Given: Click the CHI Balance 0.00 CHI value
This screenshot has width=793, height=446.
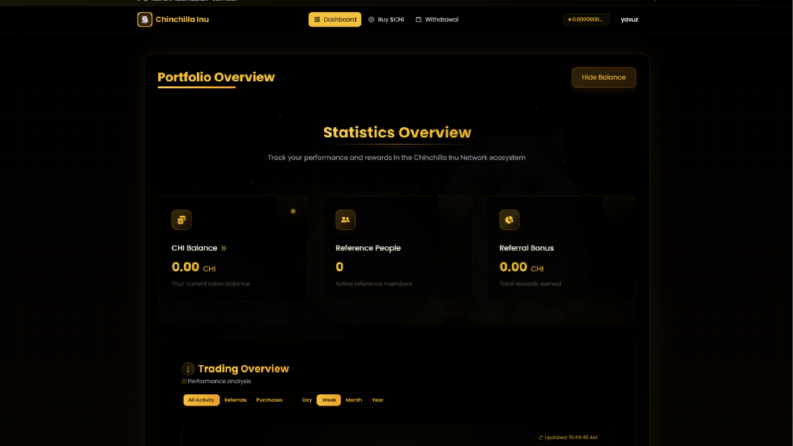Looking at the screenshot, I should [x=194, y=267].
